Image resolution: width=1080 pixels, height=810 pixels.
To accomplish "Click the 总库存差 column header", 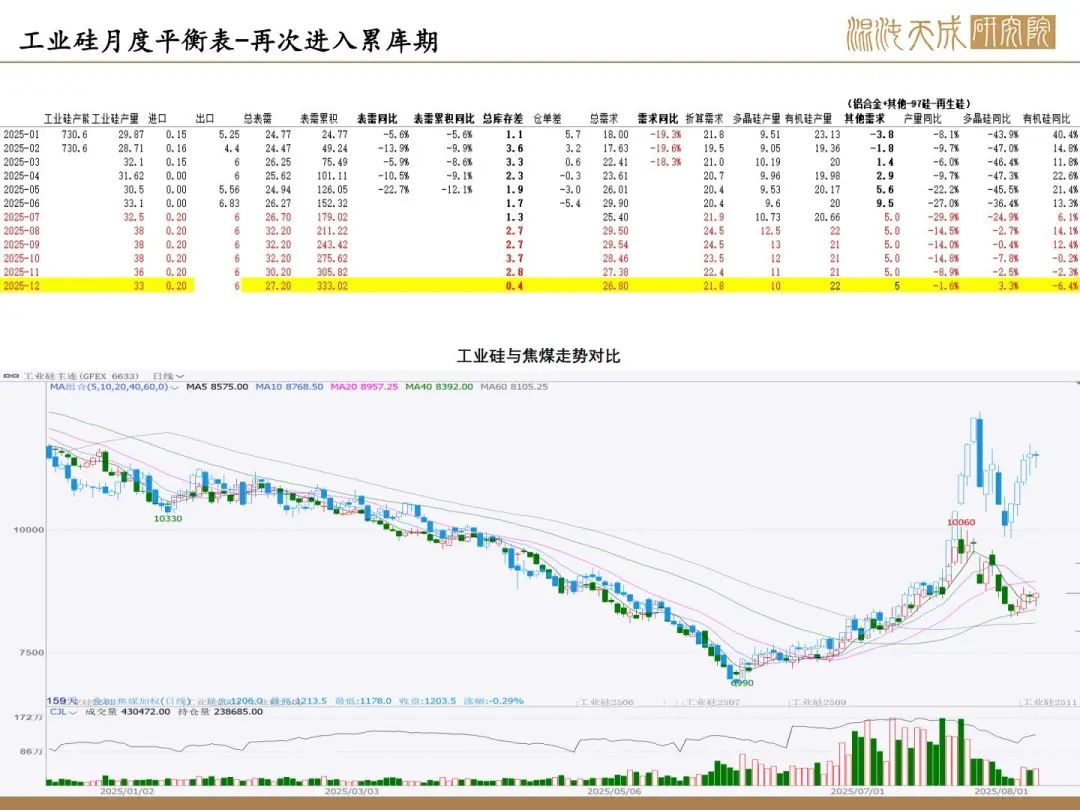I will pyautogui.click(x=503, y=118).
